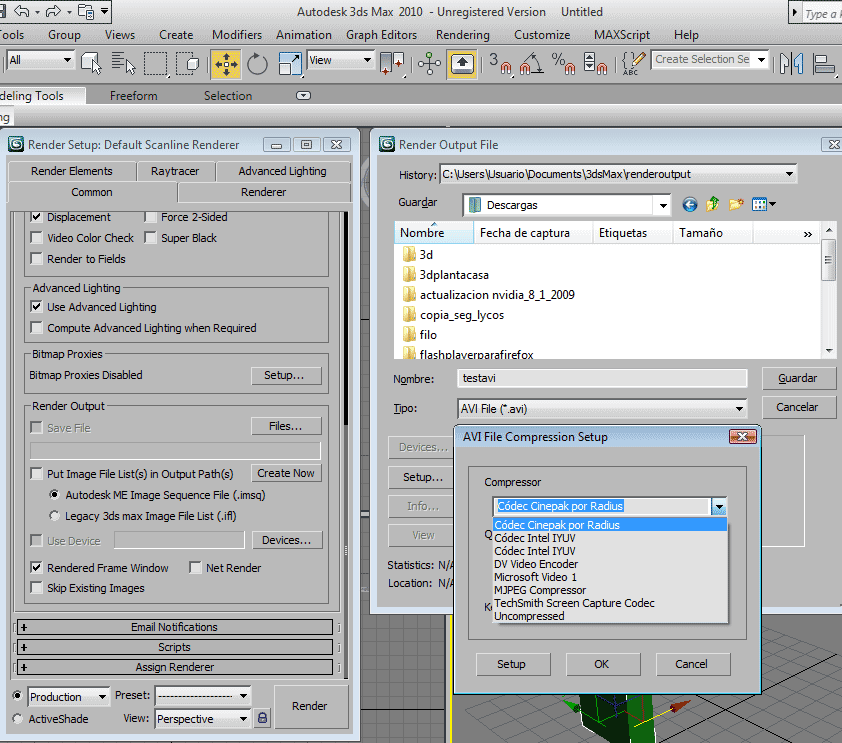Select the Select Object arrow tool
Screen dimensions: 842x743
pyautogui.click(x=91, y=63)
